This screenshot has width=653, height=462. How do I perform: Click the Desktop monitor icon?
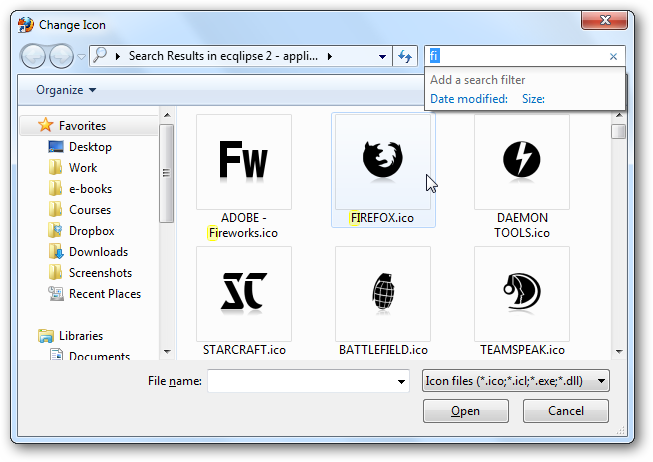click(56, 147)
